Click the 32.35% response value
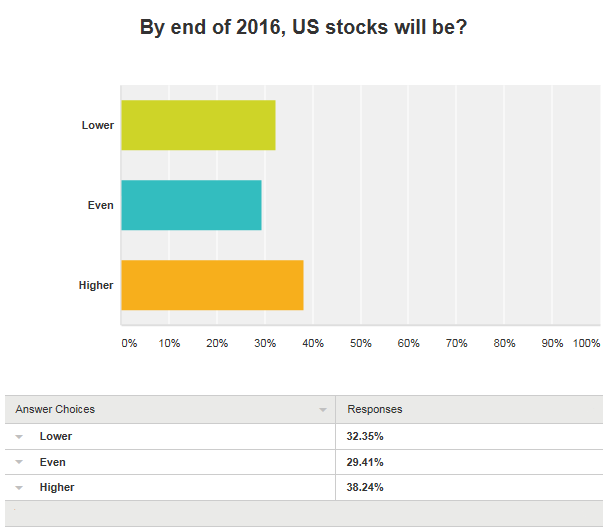The width and height of the screenshot is (607, 532). [365, 436]
